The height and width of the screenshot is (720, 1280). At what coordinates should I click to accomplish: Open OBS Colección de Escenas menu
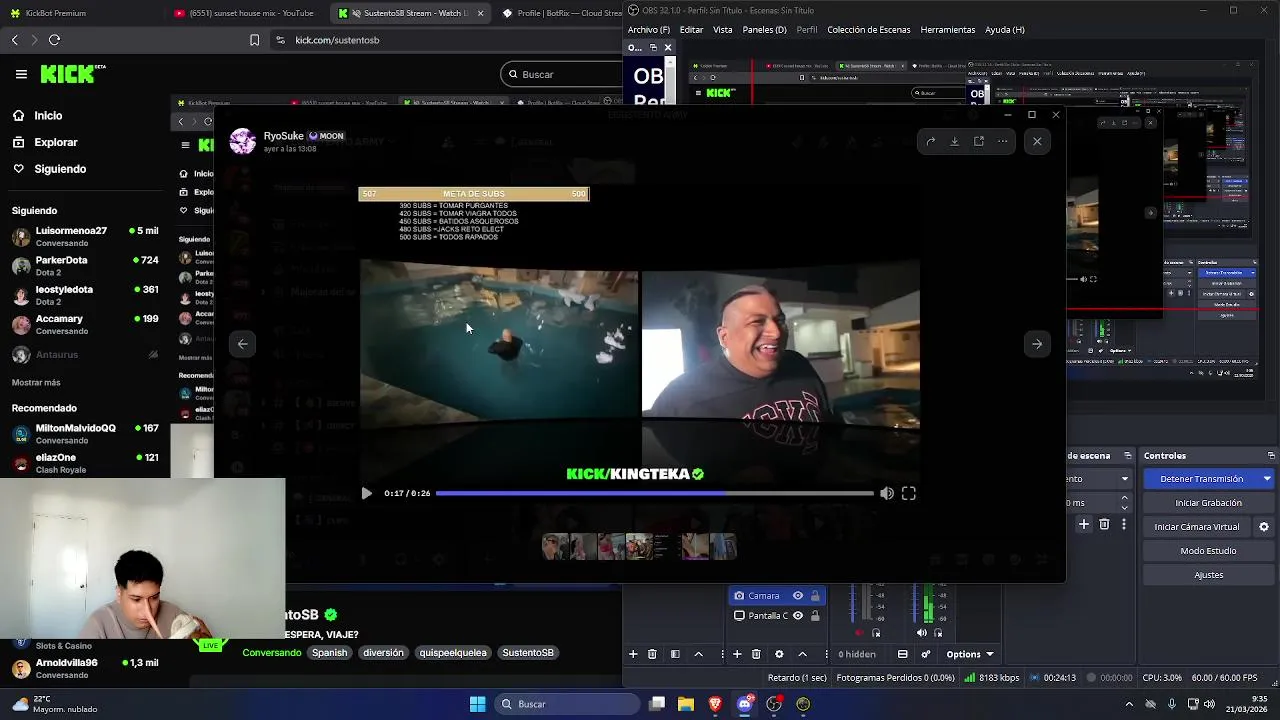[868, 30]
